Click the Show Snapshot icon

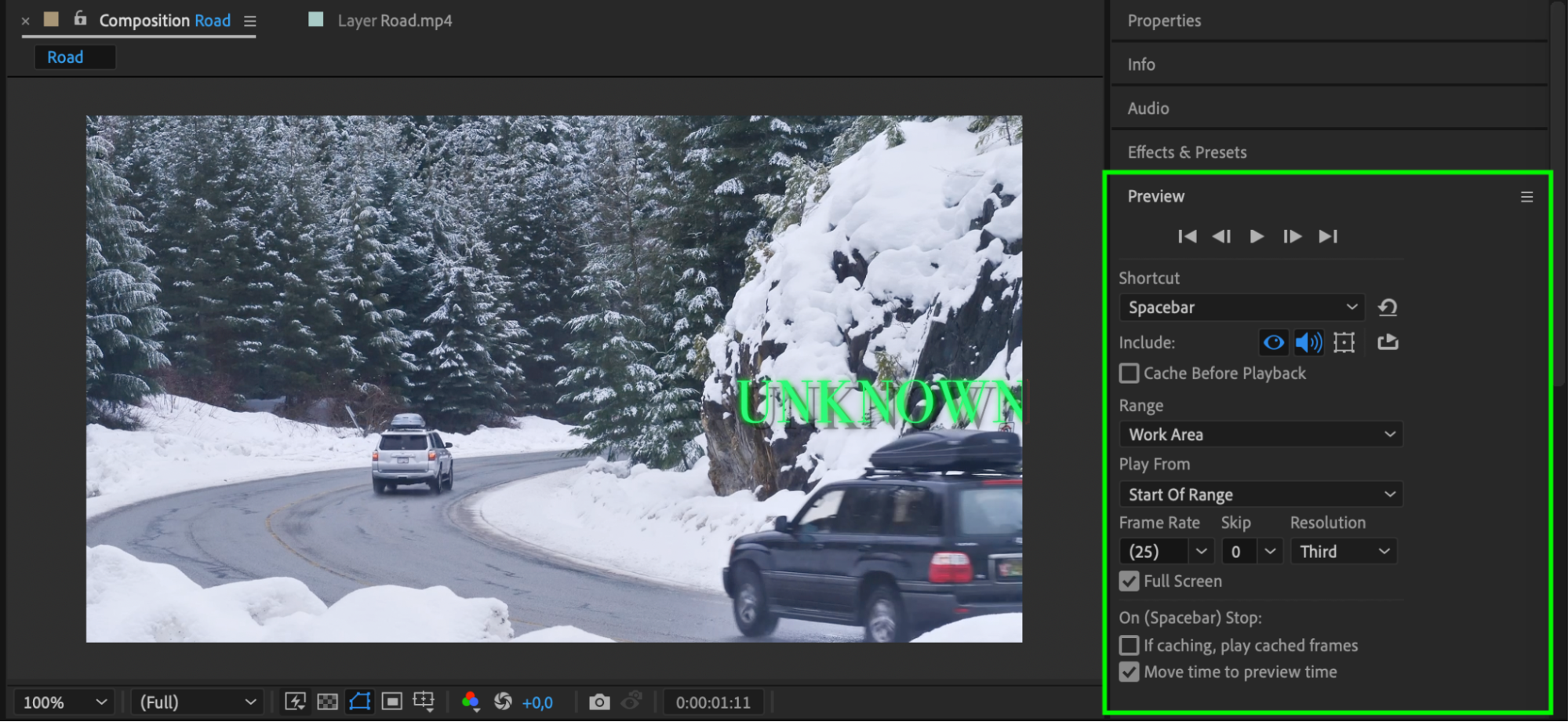[x=632, y=701]
